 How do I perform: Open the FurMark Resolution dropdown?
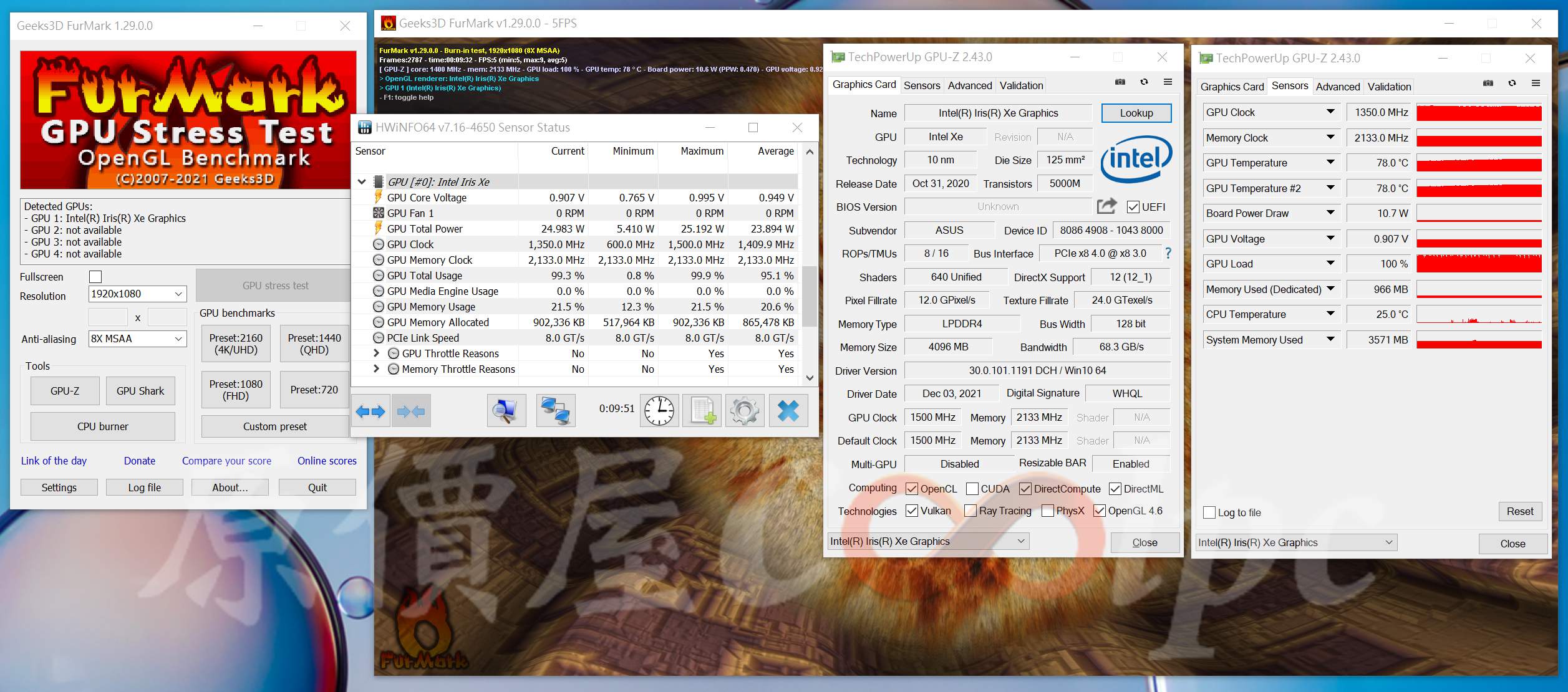138,294
